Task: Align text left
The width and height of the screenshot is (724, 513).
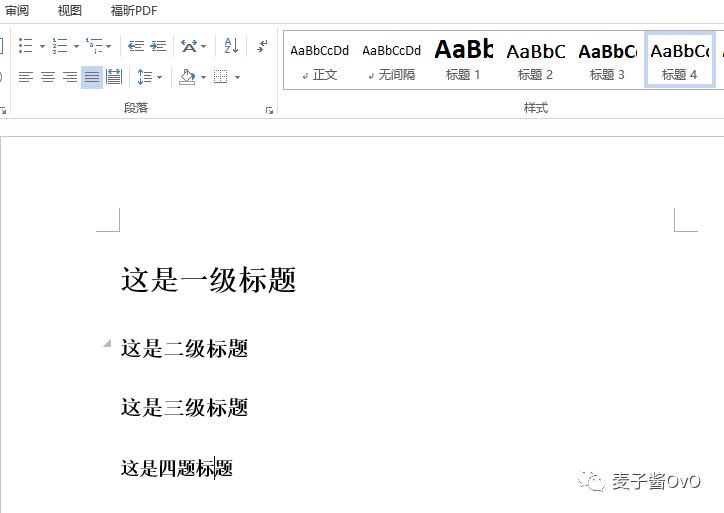Action: 26,77
